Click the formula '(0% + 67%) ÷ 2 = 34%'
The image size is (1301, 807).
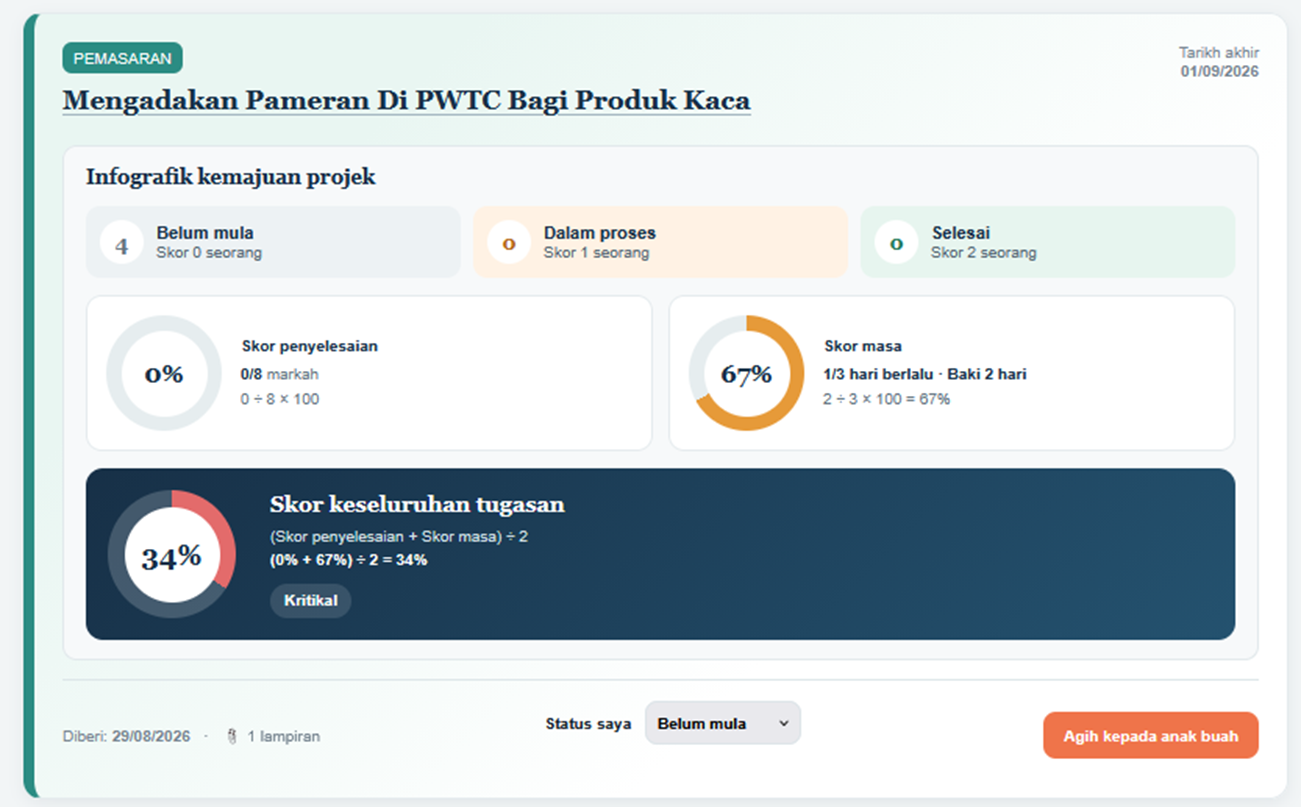pos(348,560)
